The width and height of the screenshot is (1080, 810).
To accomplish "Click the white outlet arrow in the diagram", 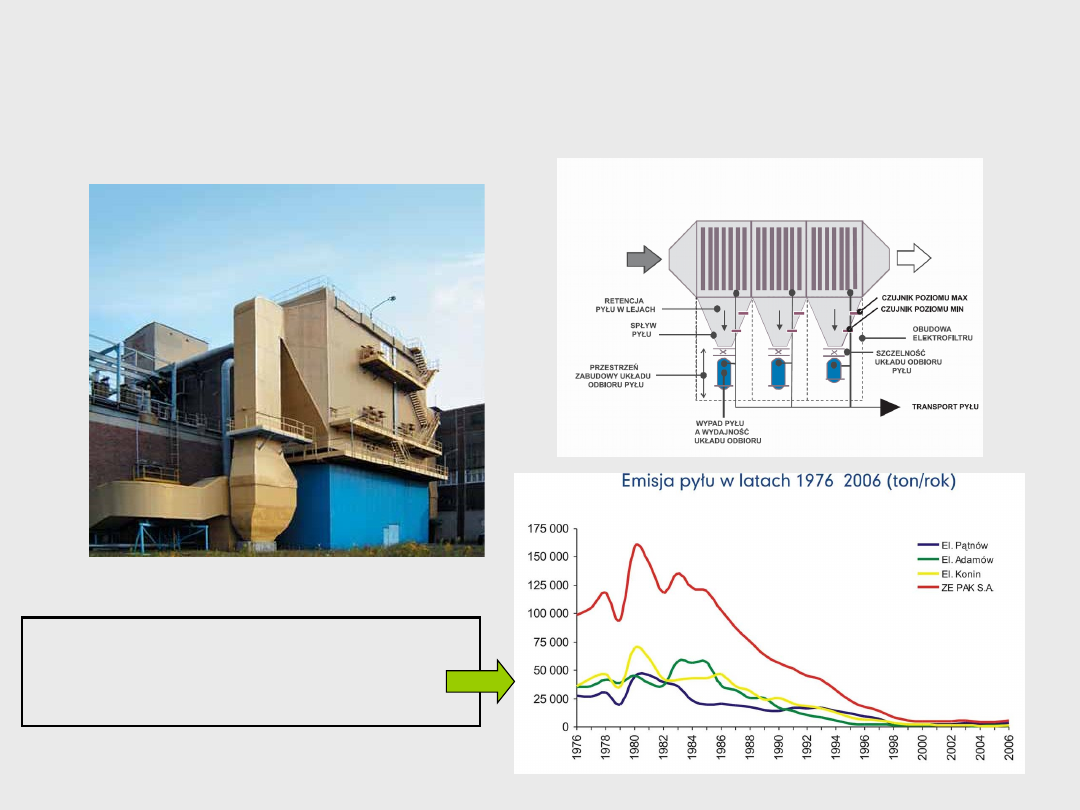I will click(x=913, y=258).
